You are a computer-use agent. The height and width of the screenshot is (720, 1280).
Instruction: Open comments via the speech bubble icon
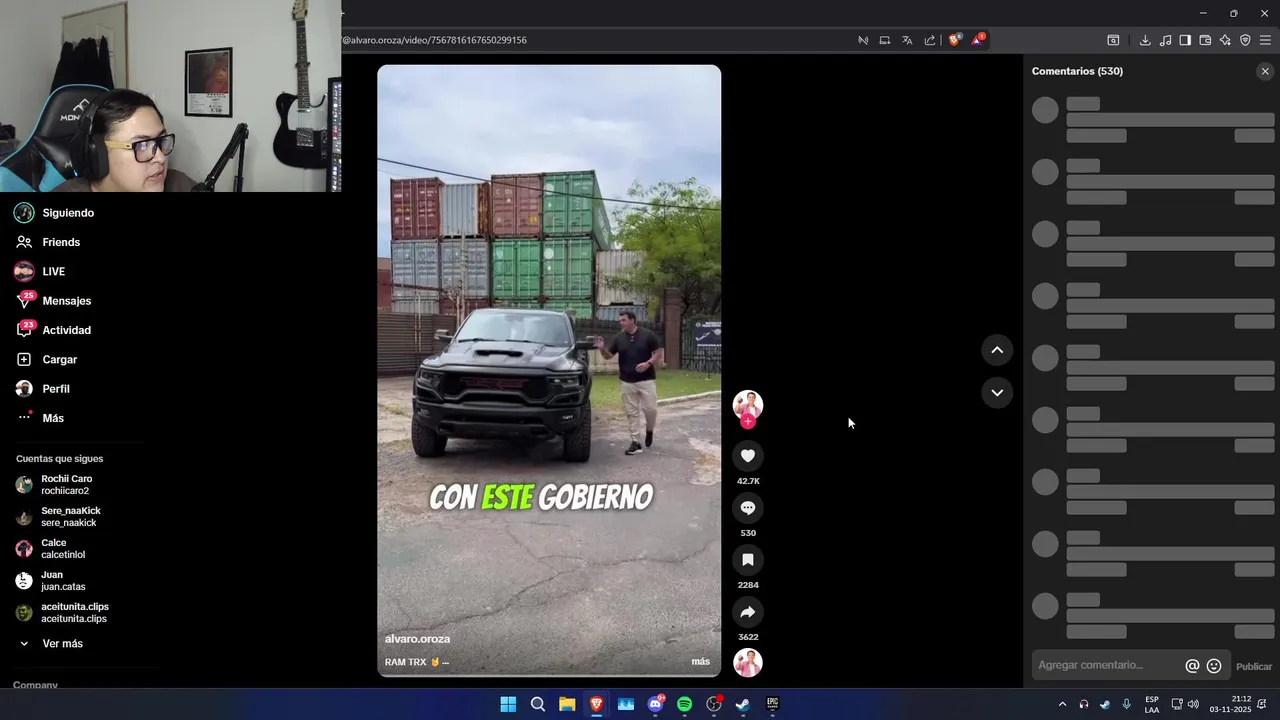pyautogui.click(x=747, y=508)
